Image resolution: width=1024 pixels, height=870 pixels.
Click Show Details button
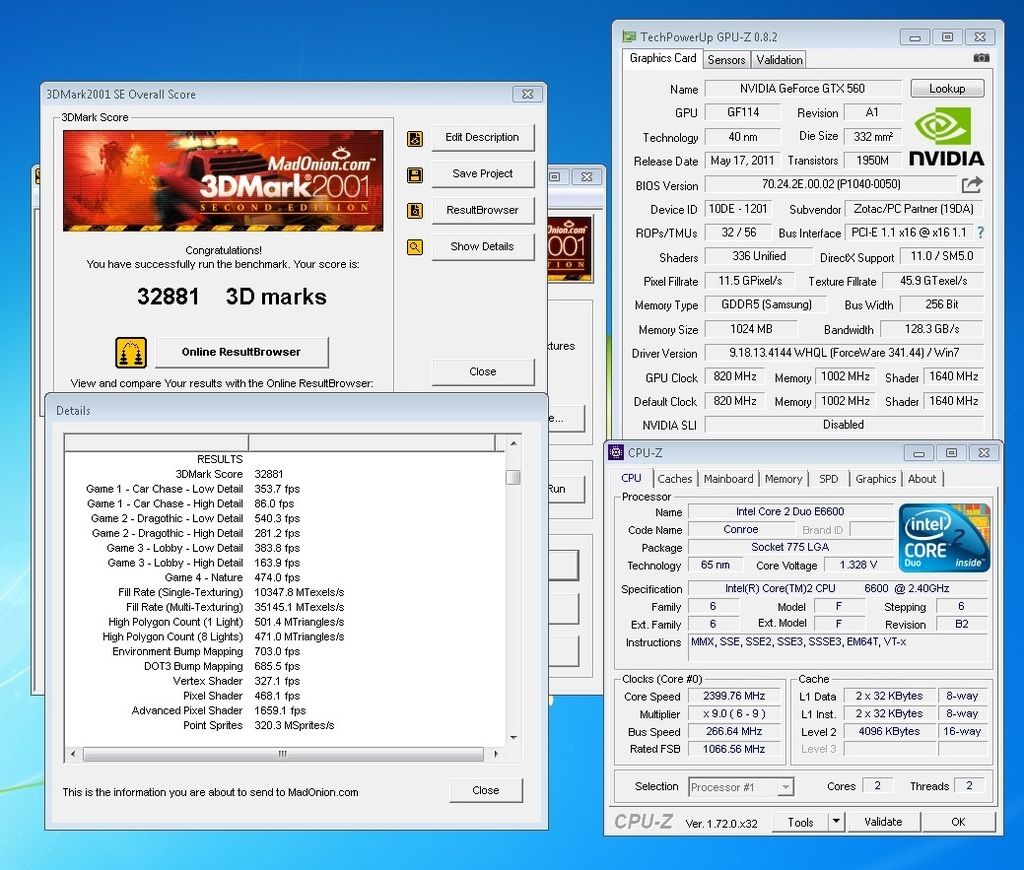483,247
